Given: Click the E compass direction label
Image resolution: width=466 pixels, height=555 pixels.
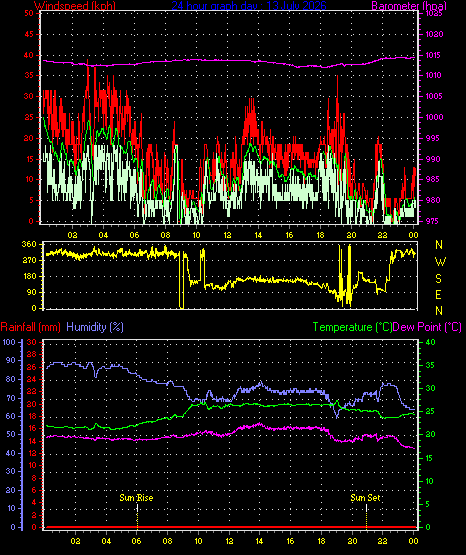Looking at the screenshot, I should click(x=438, y=294).
